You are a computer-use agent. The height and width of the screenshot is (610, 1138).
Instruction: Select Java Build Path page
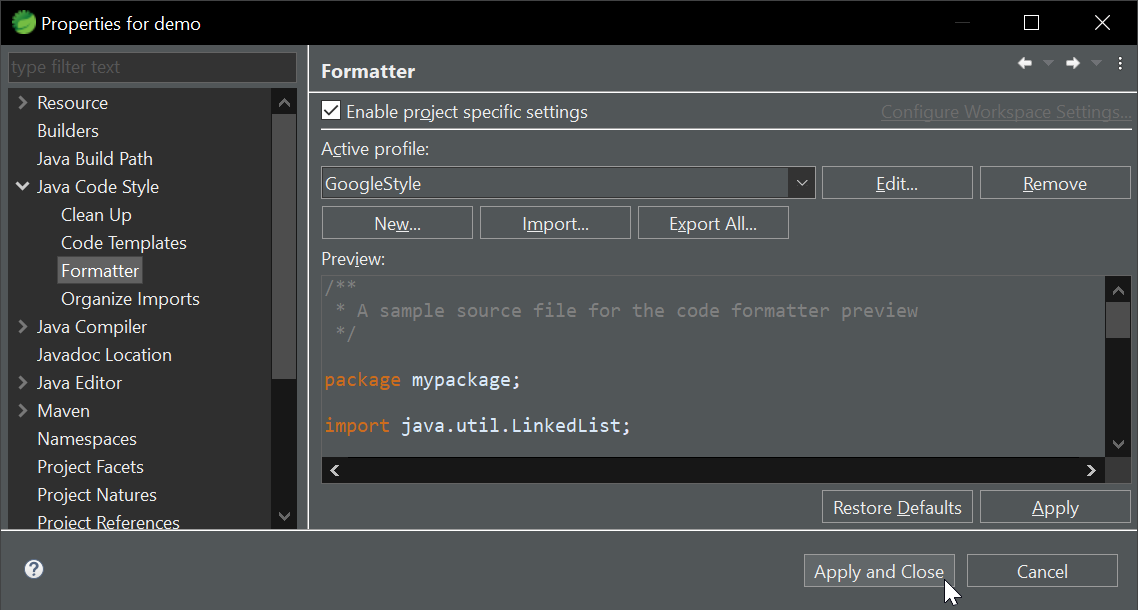coord(94,158)
